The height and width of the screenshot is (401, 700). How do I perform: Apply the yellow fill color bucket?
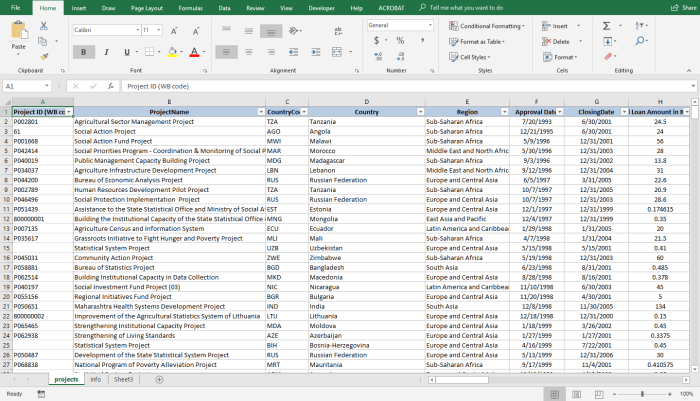(x=172, y=52)
